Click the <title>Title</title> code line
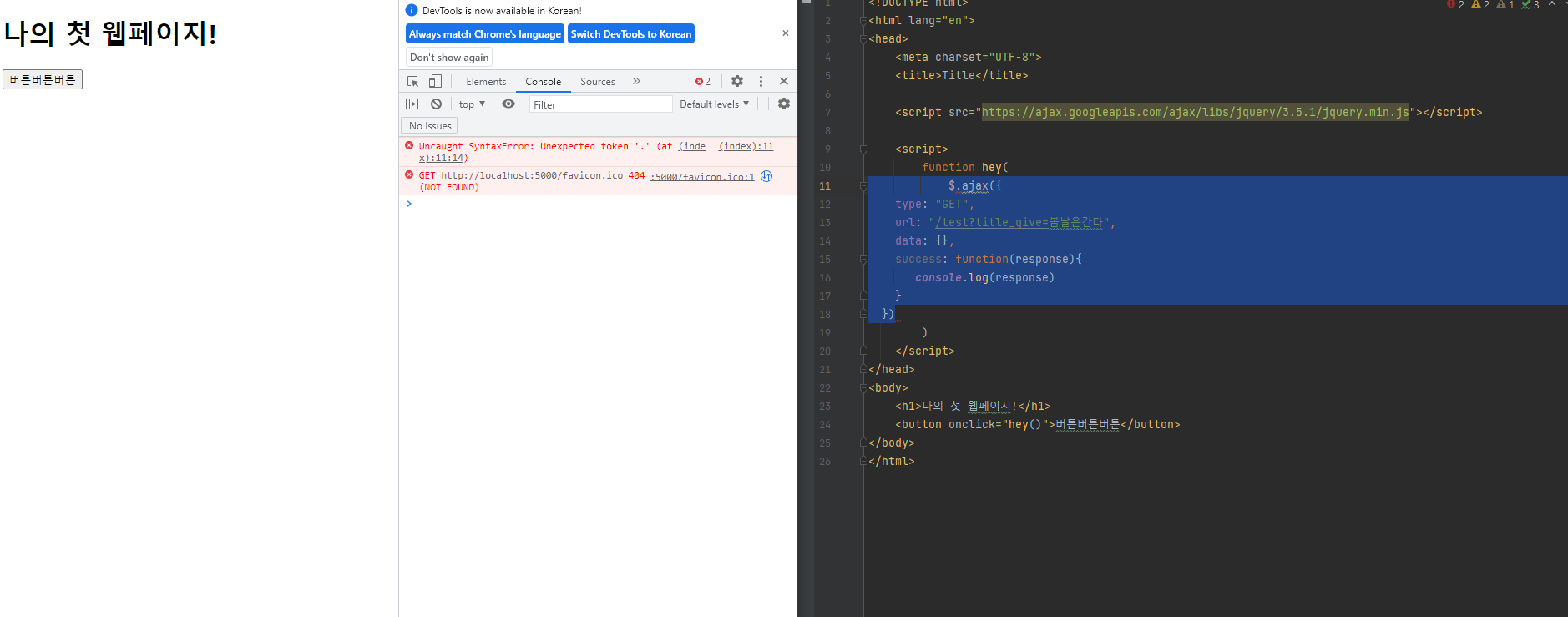 tap(961, 75)
